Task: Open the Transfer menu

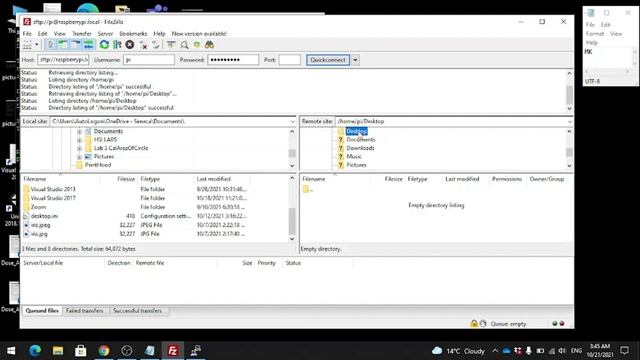Action: click(x=82, y=33)
